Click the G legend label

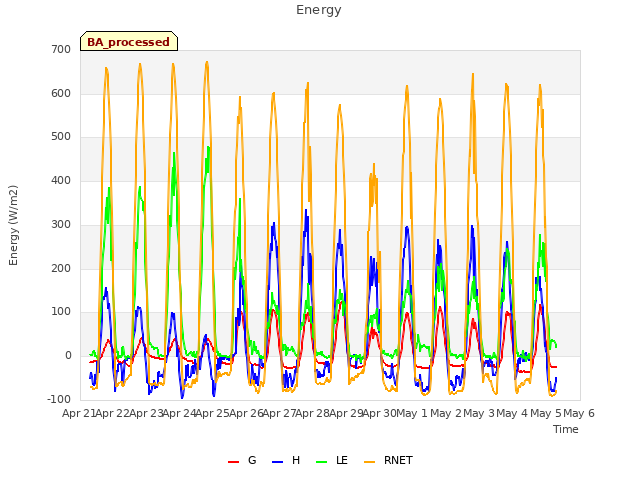252,460
